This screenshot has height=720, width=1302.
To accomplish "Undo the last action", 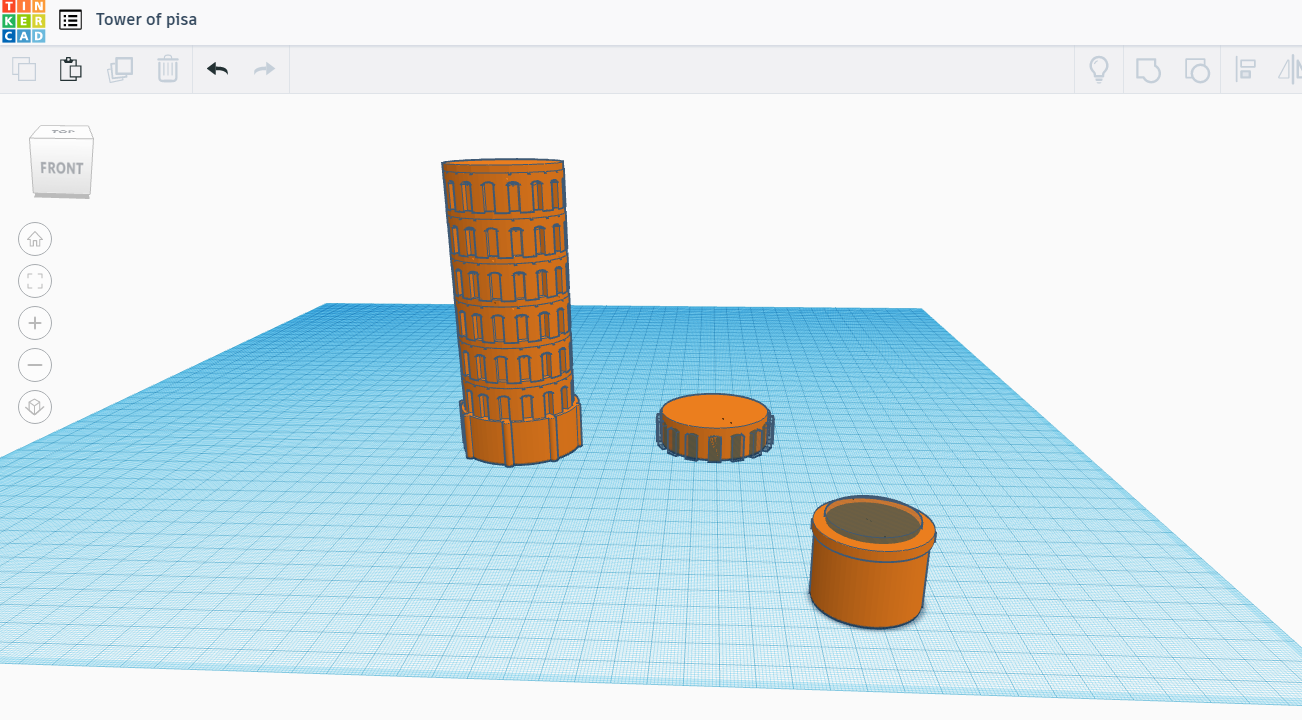I will coord(217,69).
